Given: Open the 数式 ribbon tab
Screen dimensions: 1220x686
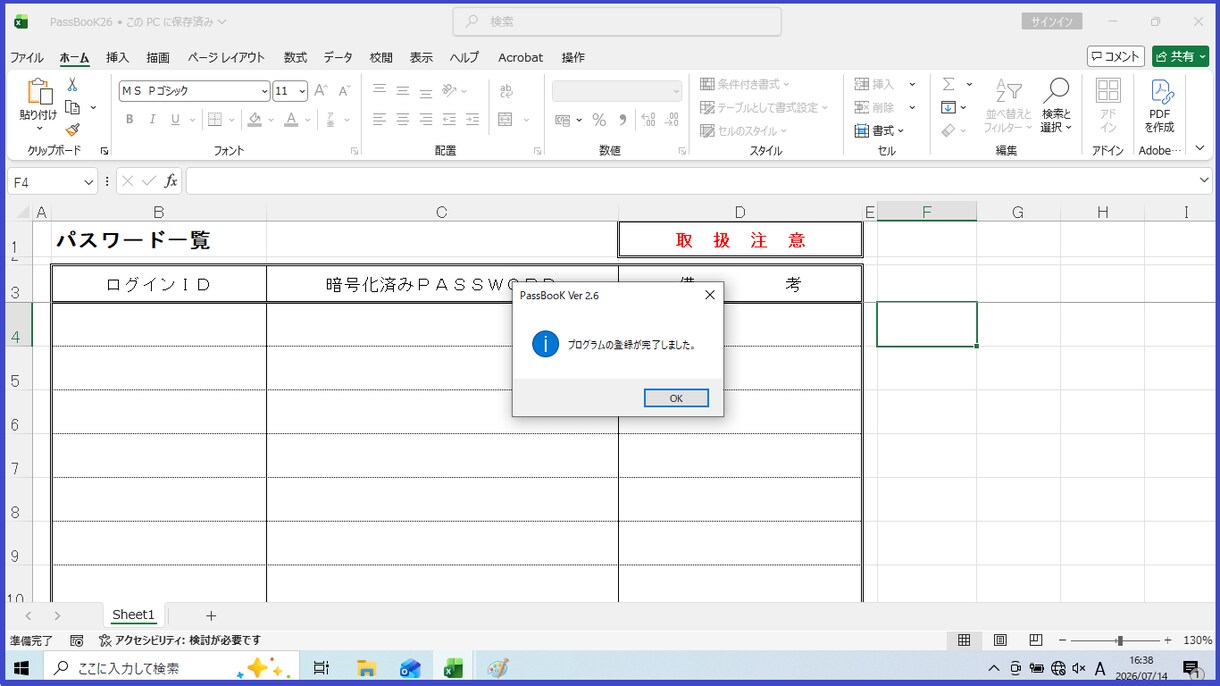Looking at the screenshot, I should [295, 57].
